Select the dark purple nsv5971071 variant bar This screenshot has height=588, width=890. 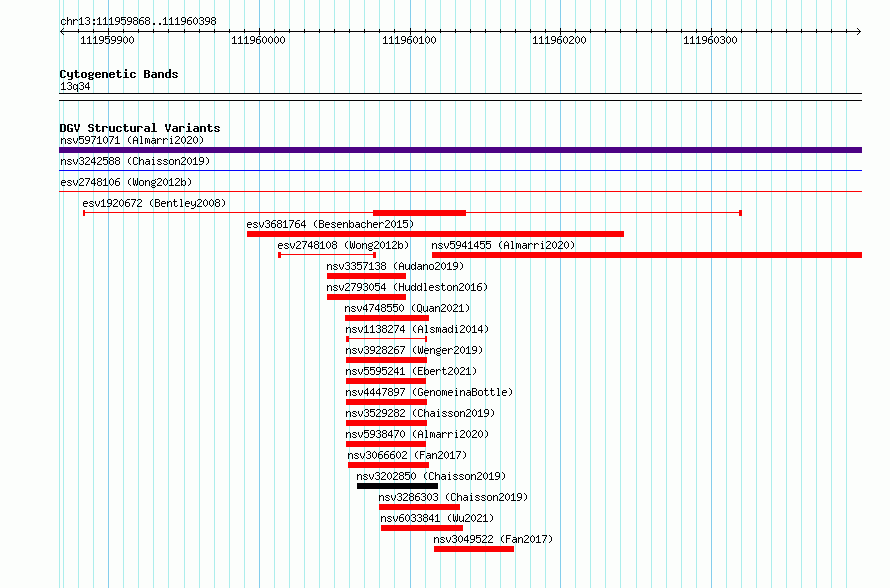[x=460, y=150]
